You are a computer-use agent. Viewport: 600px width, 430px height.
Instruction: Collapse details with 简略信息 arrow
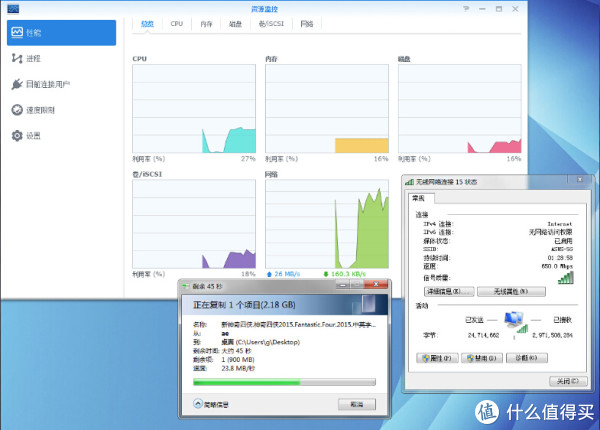click(x=197, y=404)
